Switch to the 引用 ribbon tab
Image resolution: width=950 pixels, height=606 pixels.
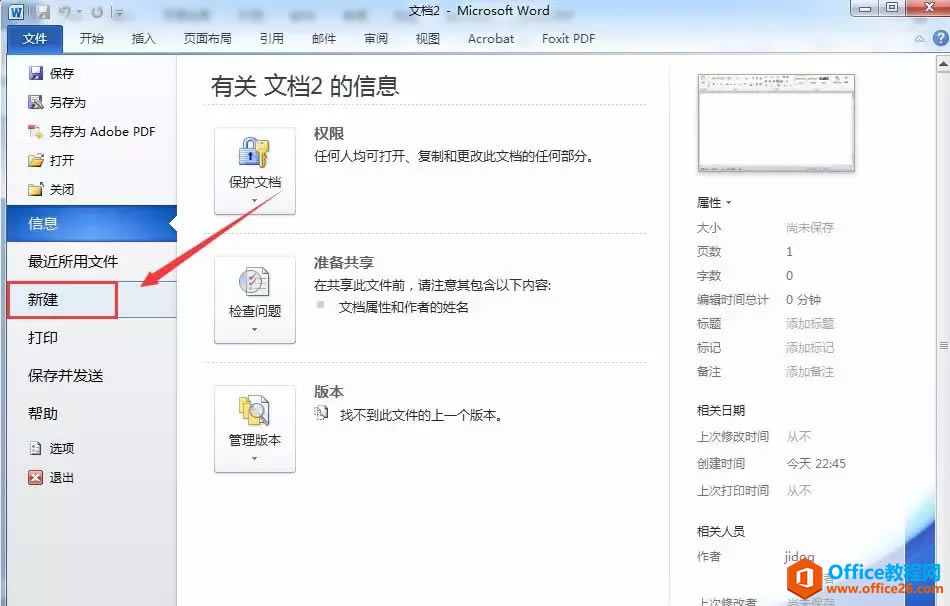271,39
